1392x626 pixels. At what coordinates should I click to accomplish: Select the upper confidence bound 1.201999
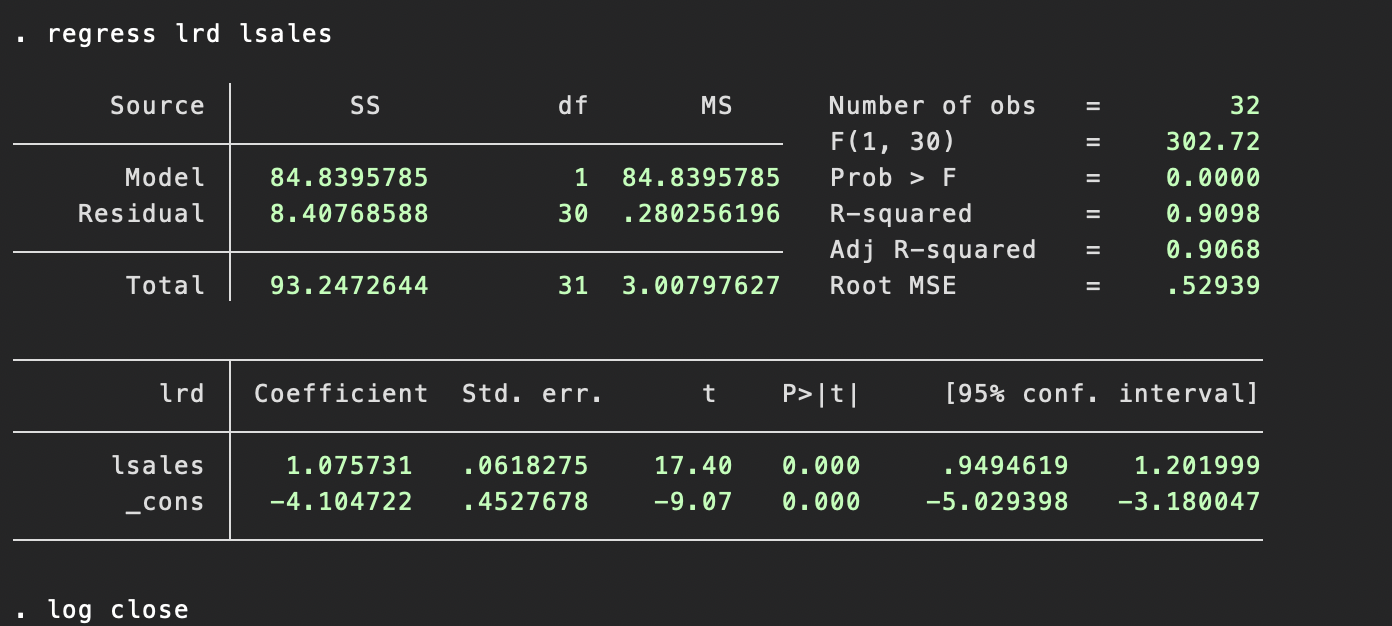1204,465
